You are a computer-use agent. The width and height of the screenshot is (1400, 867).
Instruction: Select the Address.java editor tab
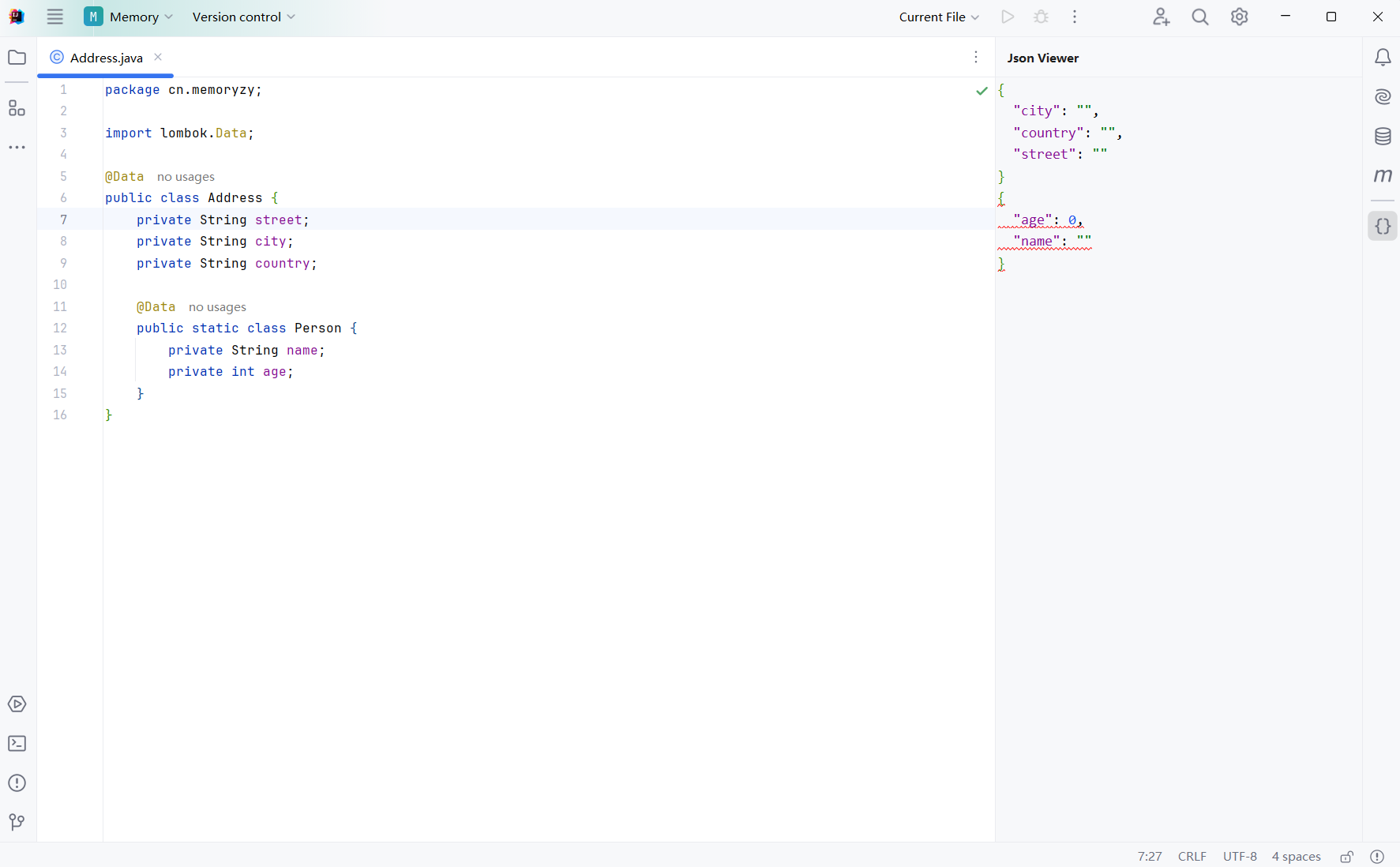pos(106,58)
